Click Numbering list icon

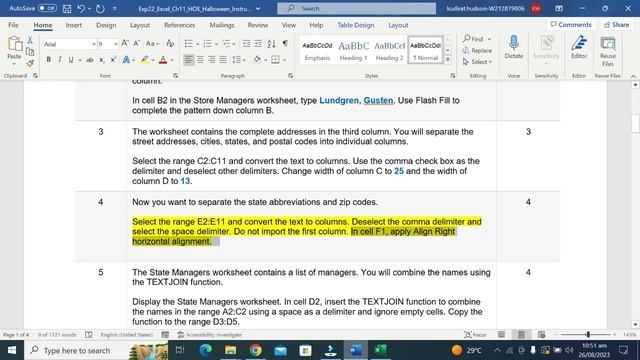207,43
